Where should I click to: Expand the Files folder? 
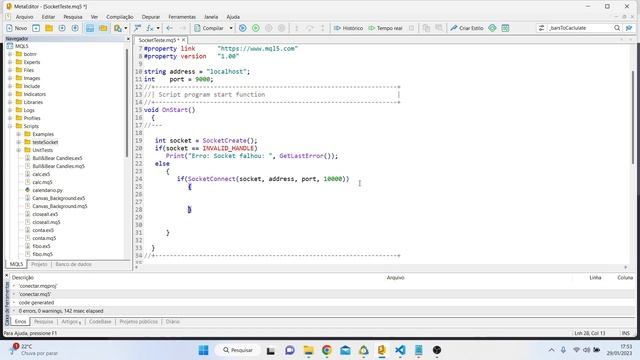tap(10, 70)
